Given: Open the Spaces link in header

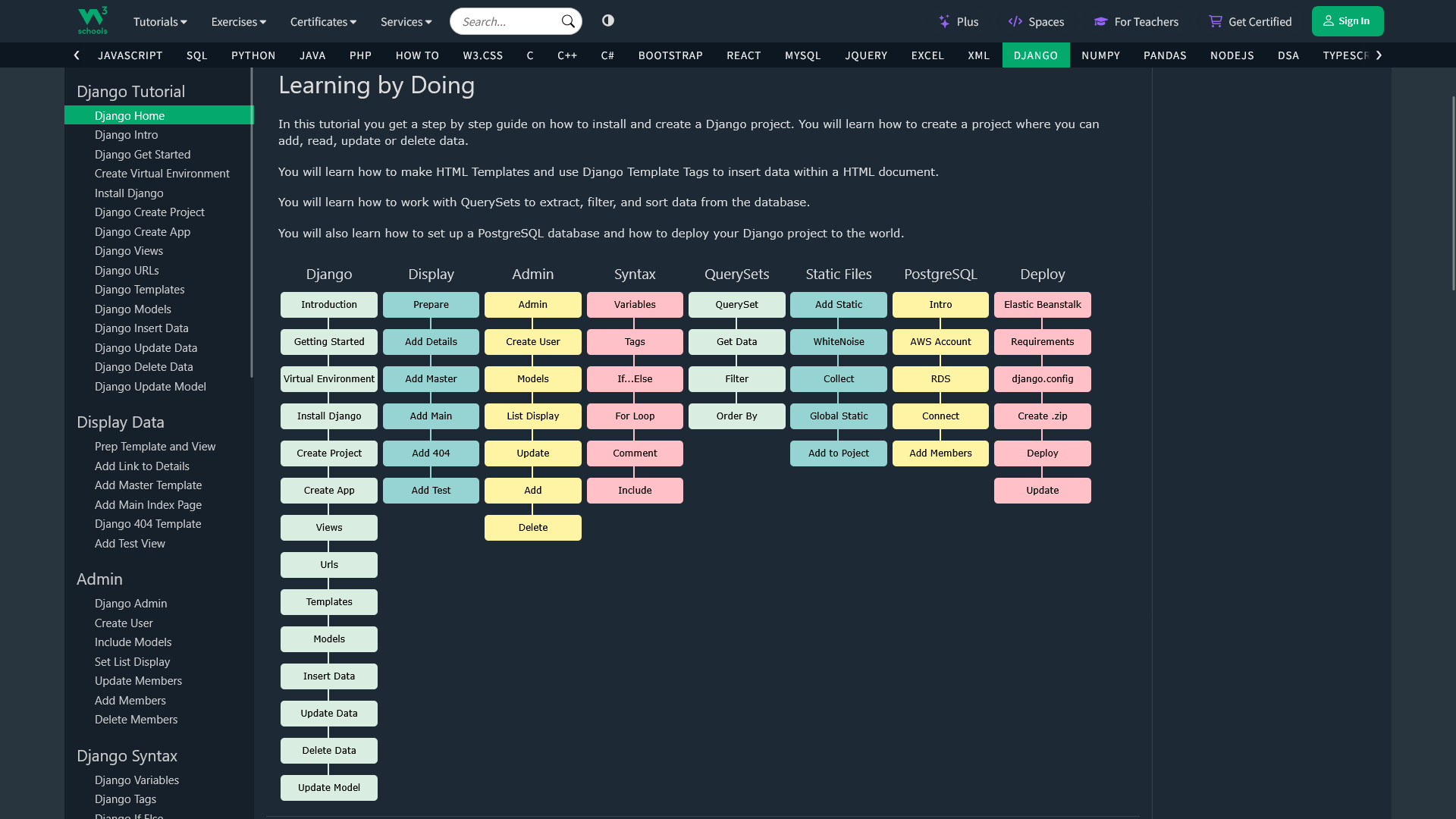Looking at the screenshot, I should click(1036, 21).
